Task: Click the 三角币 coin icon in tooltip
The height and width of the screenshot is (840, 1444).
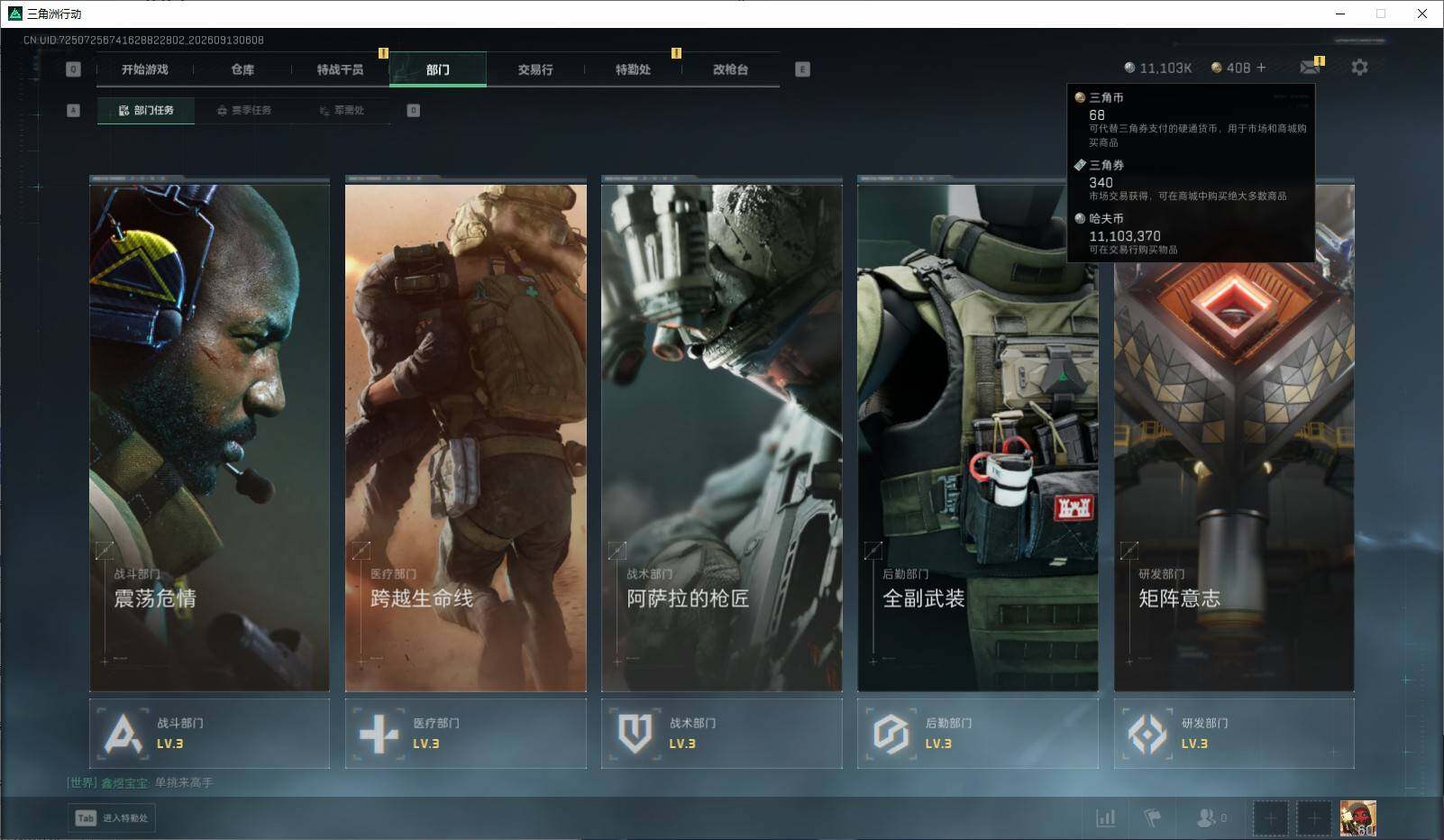Action: coord(1080,97)
